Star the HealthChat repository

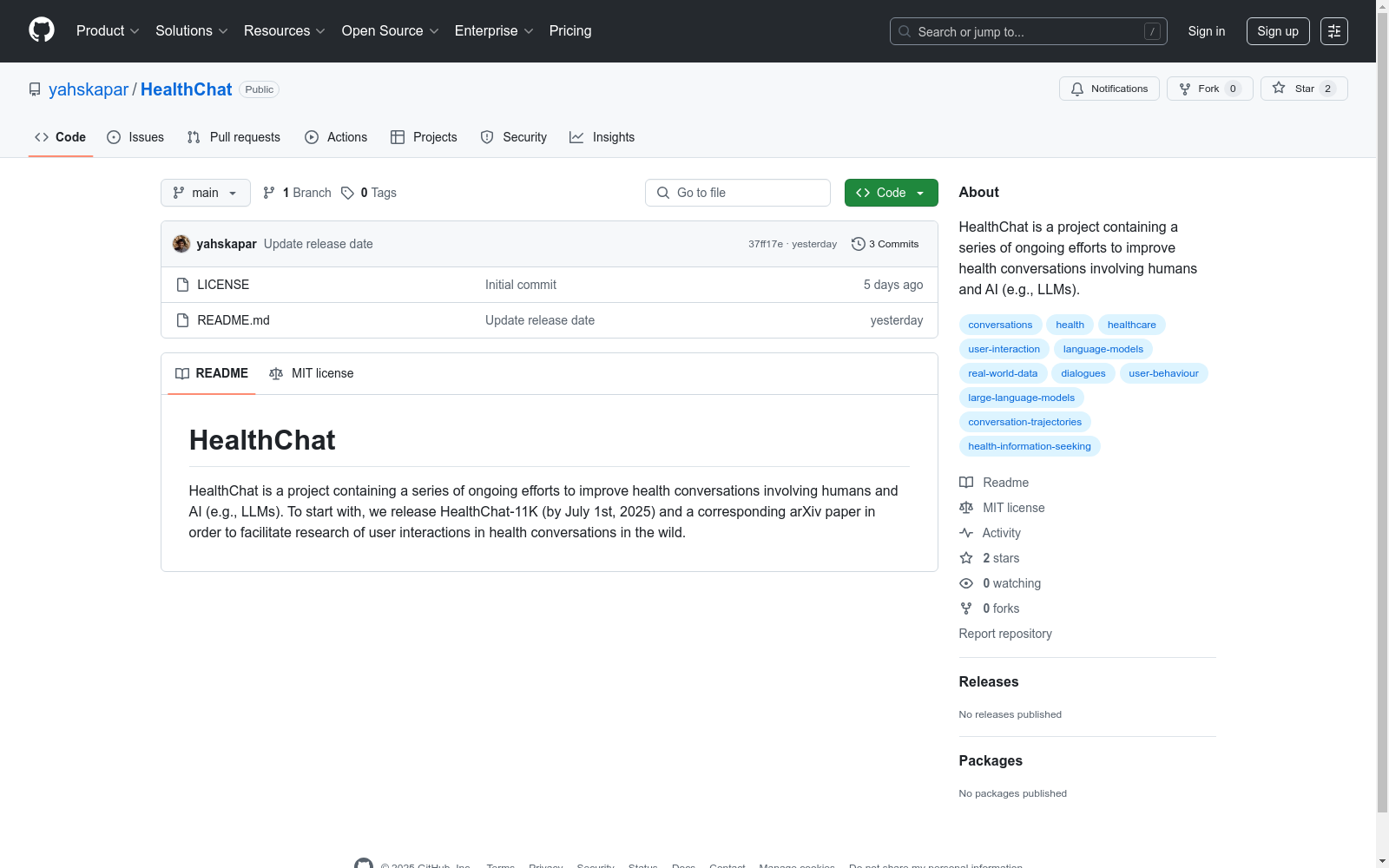[1304, 89]
